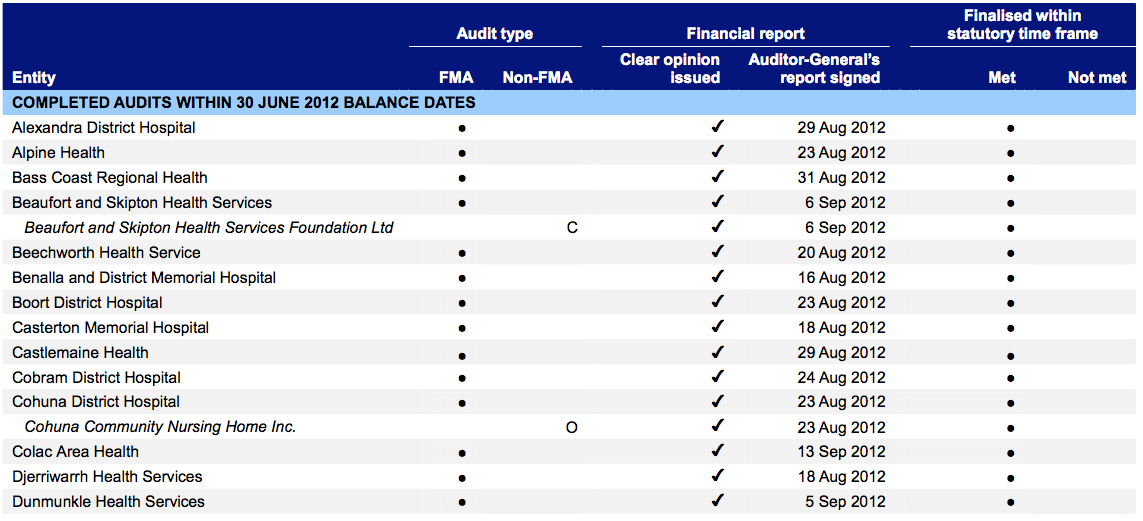This screenshot has height=521, width=1143.
Task: Select the FMA dot for Colac Area Health
Action: [462, 453]
